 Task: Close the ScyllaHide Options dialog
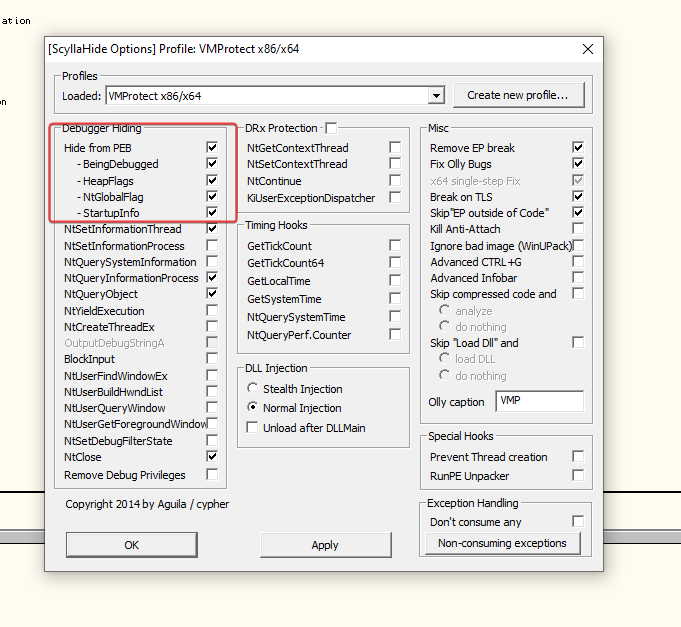(x=588, y=49)
